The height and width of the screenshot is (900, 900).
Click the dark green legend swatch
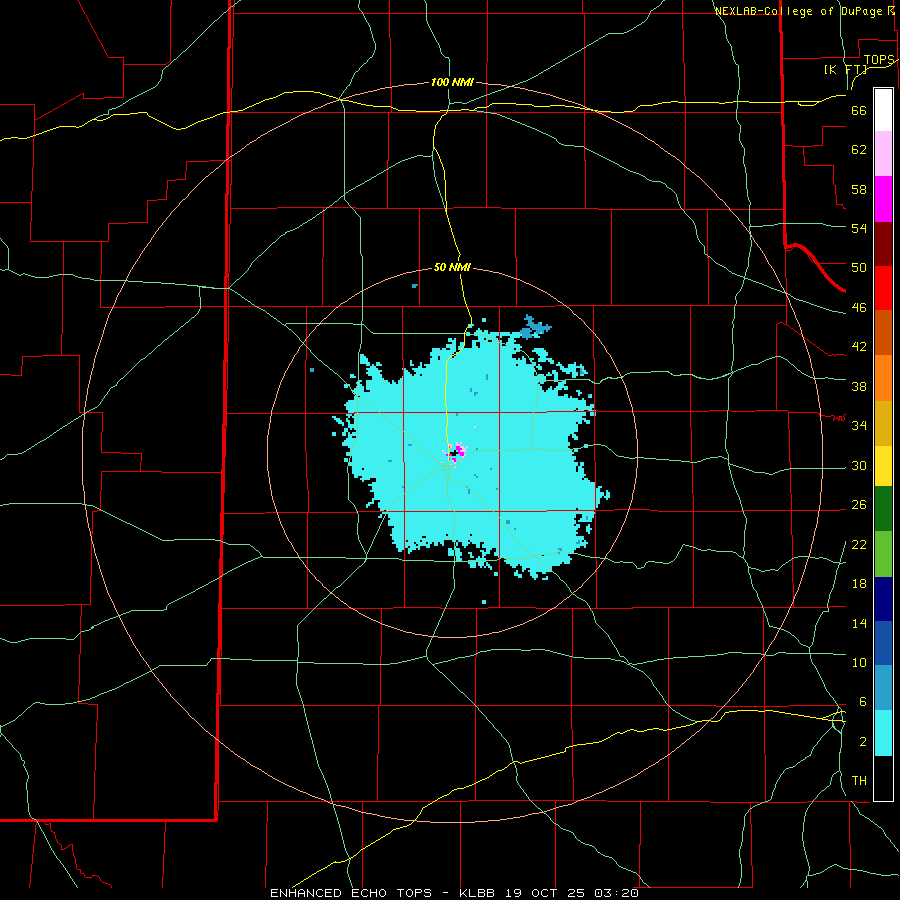(883, 509)
